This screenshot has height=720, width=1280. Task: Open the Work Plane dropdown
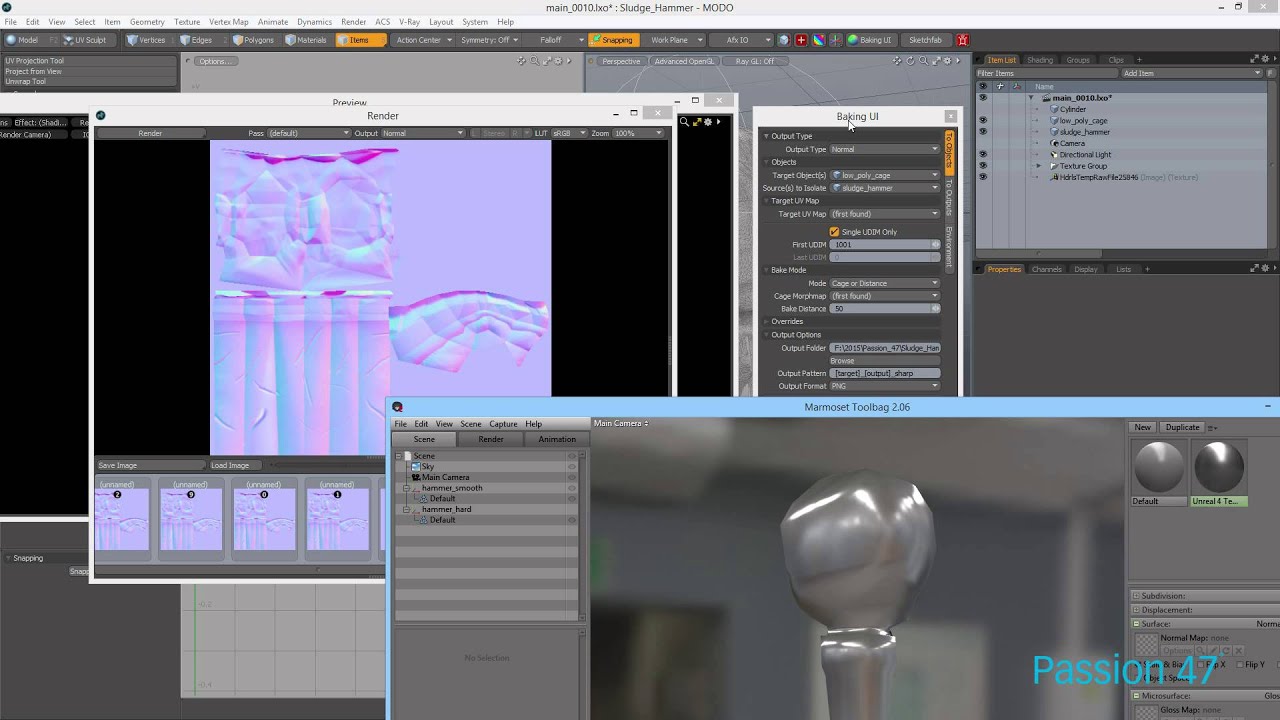pyautogui.click(x=674, y=40)
